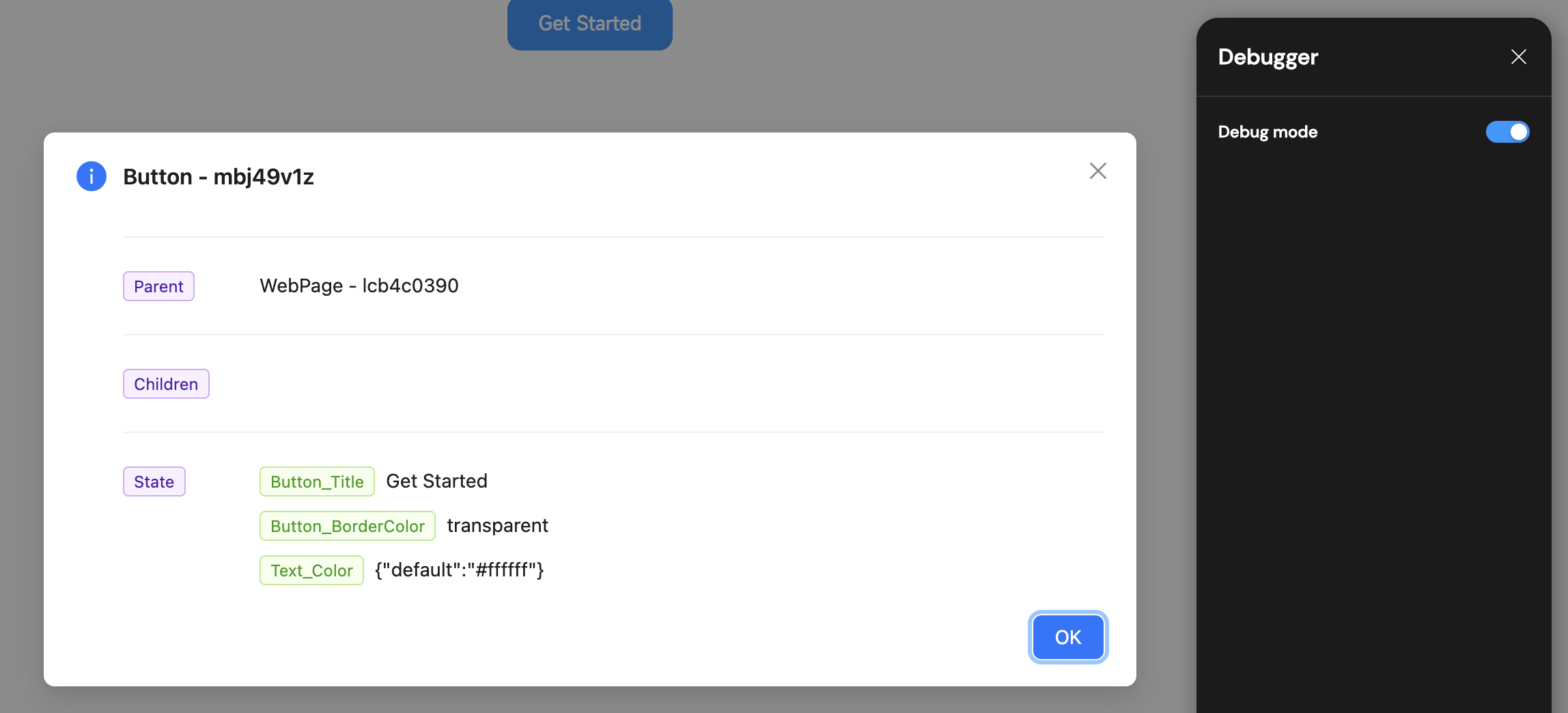Select the Children tag label
The height and width of the screenshot is (713, 1568).
166,384
